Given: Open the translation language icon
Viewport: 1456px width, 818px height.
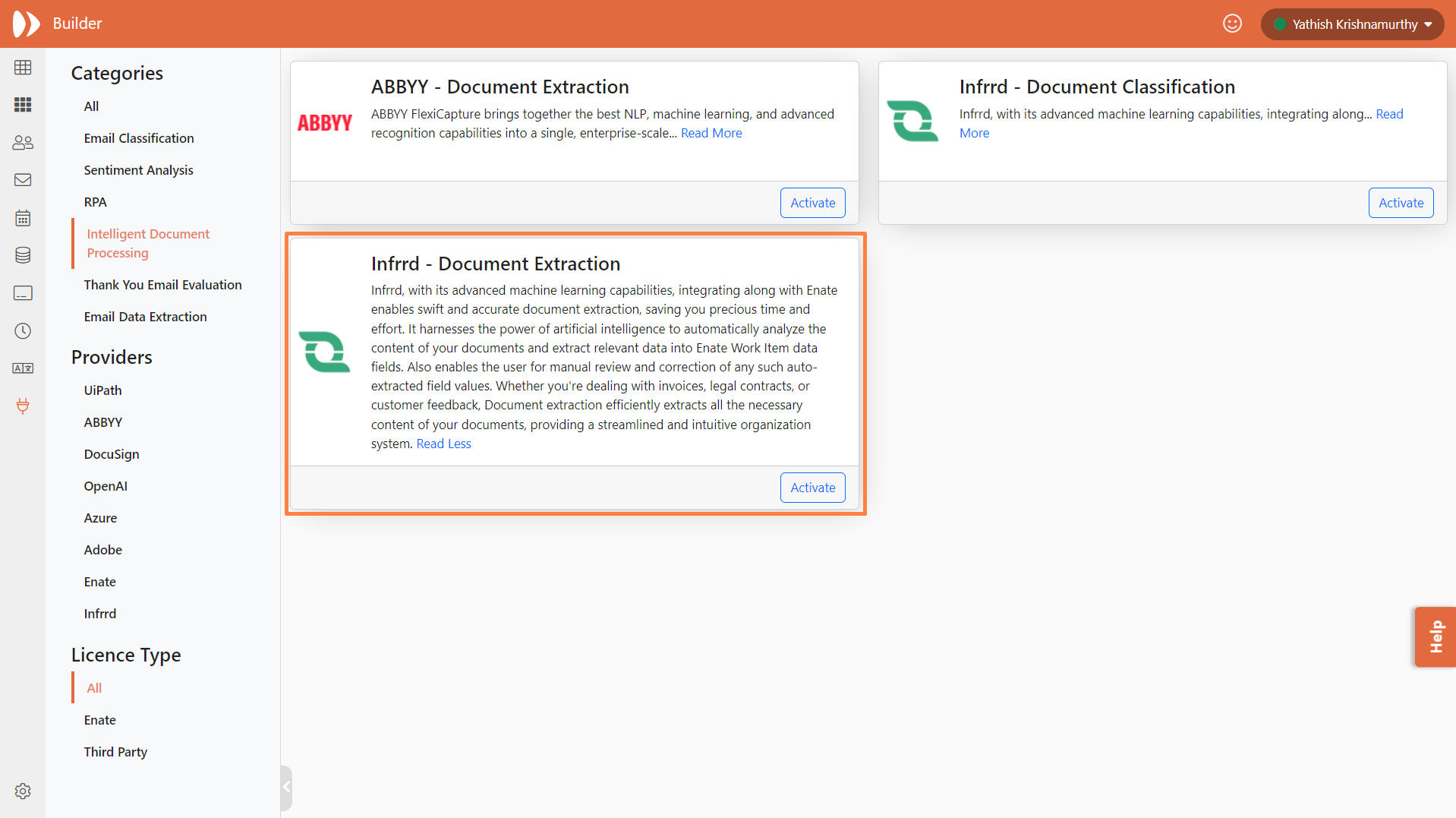Looking at the screenshot, I should coord(23,368).
